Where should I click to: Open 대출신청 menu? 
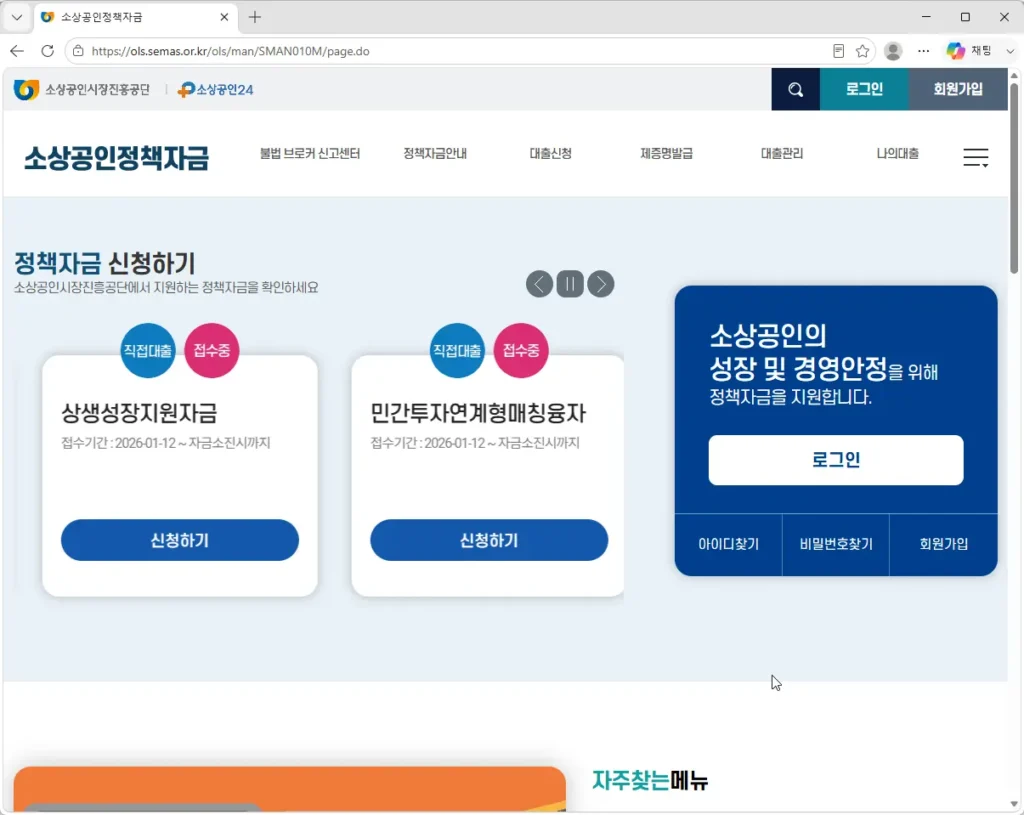coord(551,153)
